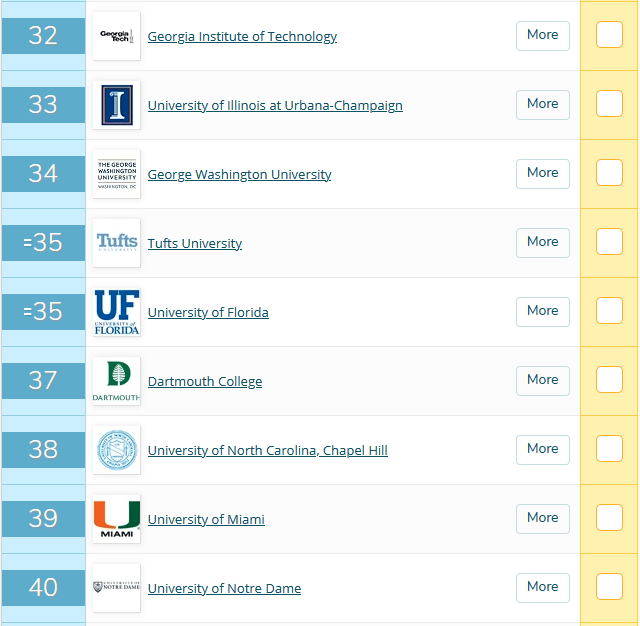Expand More details for Tufts University

(543, 242)
